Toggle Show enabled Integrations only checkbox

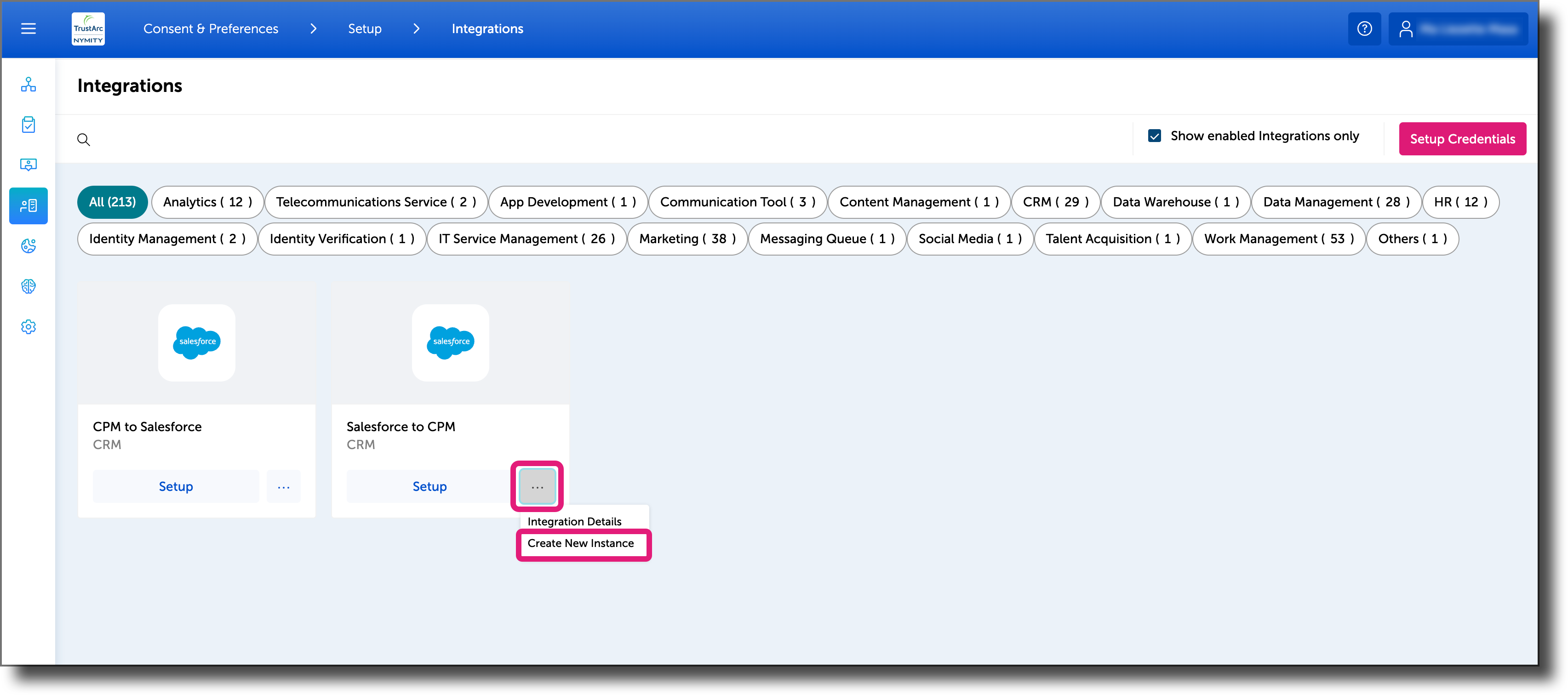pos(1154,136)
